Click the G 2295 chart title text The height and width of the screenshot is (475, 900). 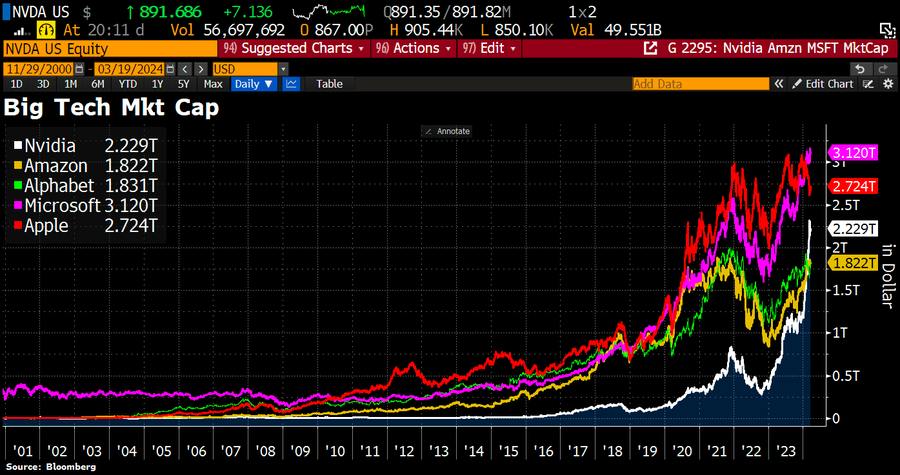pos(778,49)
